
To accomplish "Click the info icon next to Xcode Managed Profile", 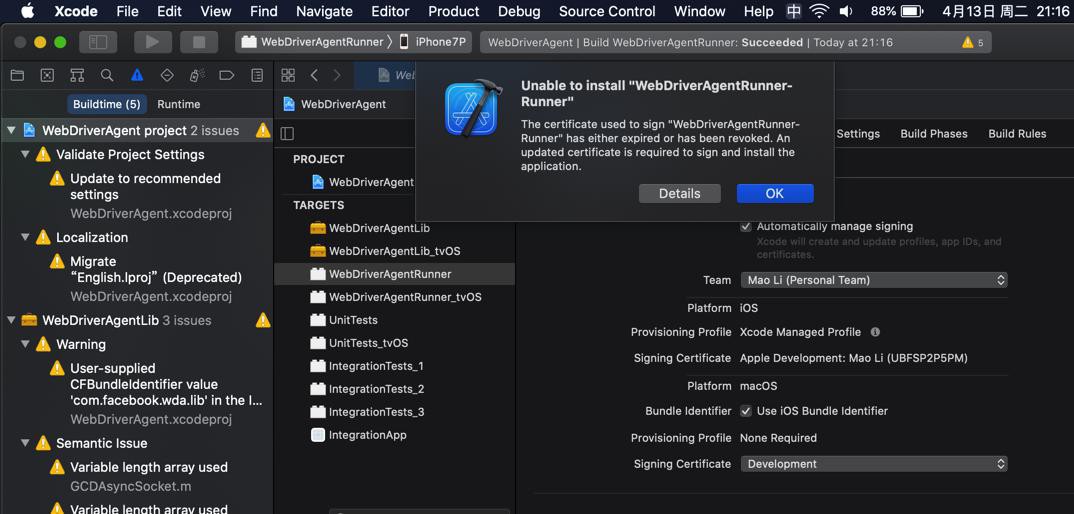I will pos(875,332).
